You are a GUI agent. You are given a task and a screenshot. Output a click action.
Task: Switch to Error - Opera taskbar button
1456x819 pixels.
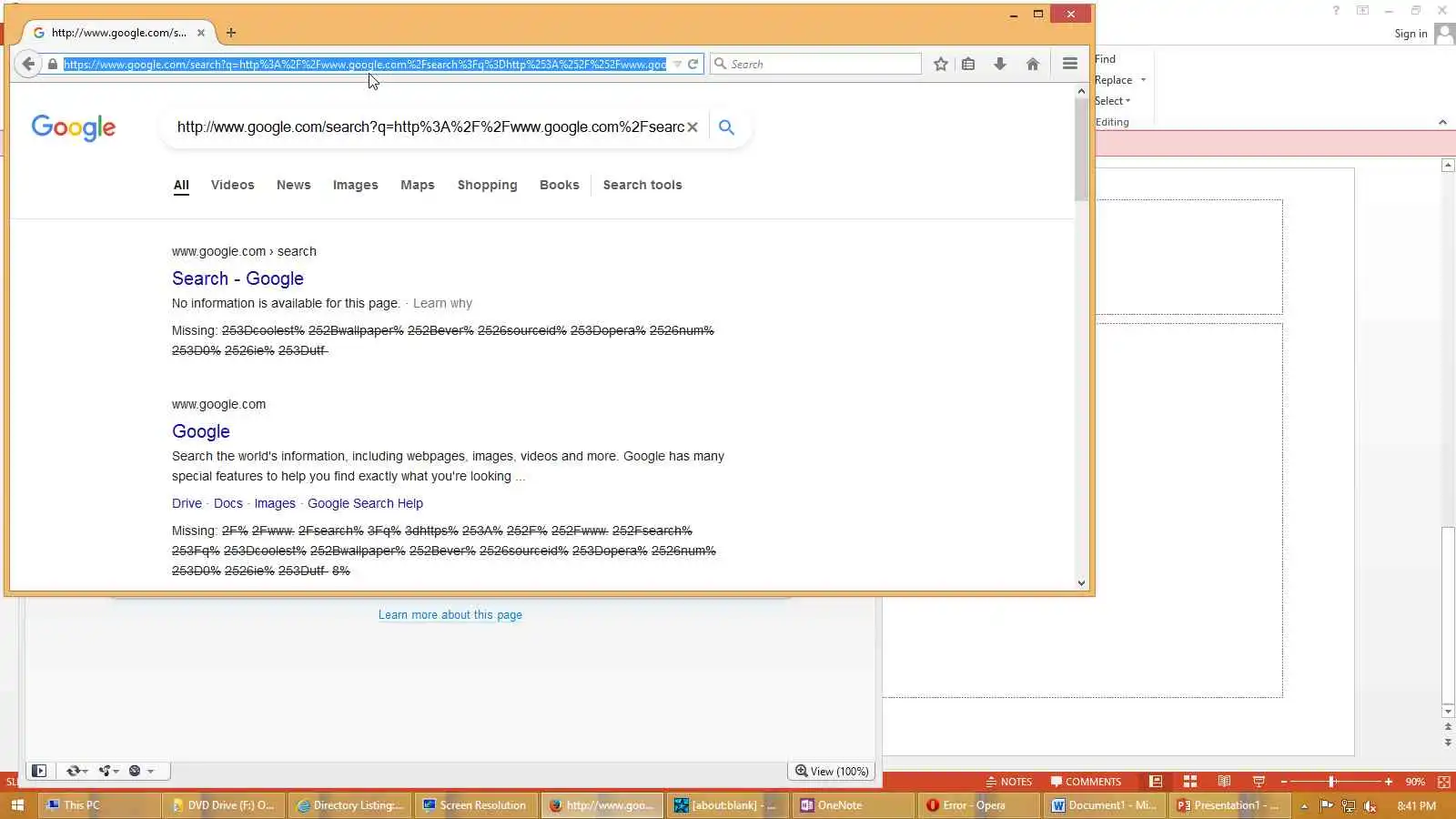point(979,805)
